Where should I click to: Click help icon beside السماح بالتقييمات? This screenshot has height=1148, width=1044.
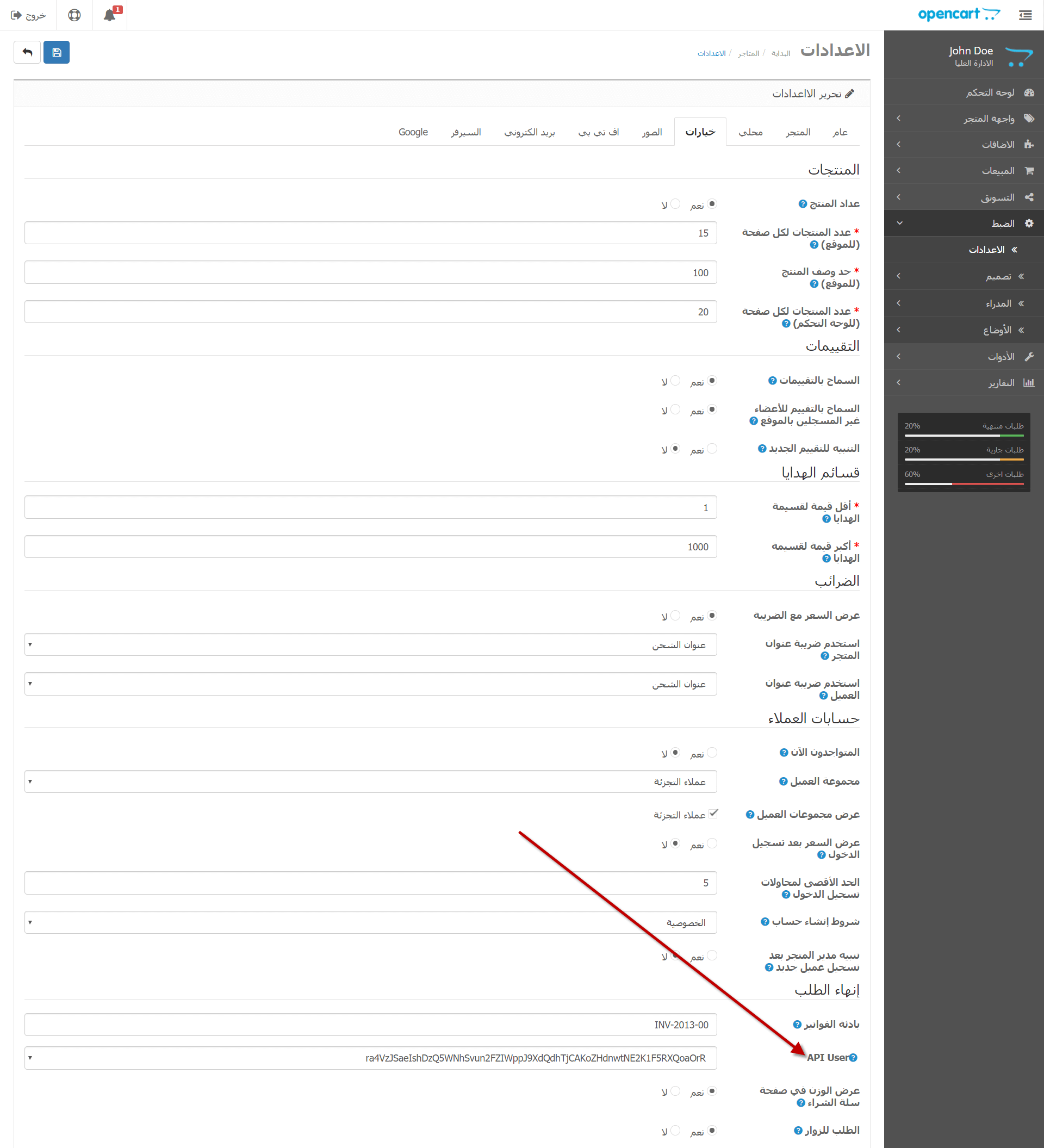point(773,380)
